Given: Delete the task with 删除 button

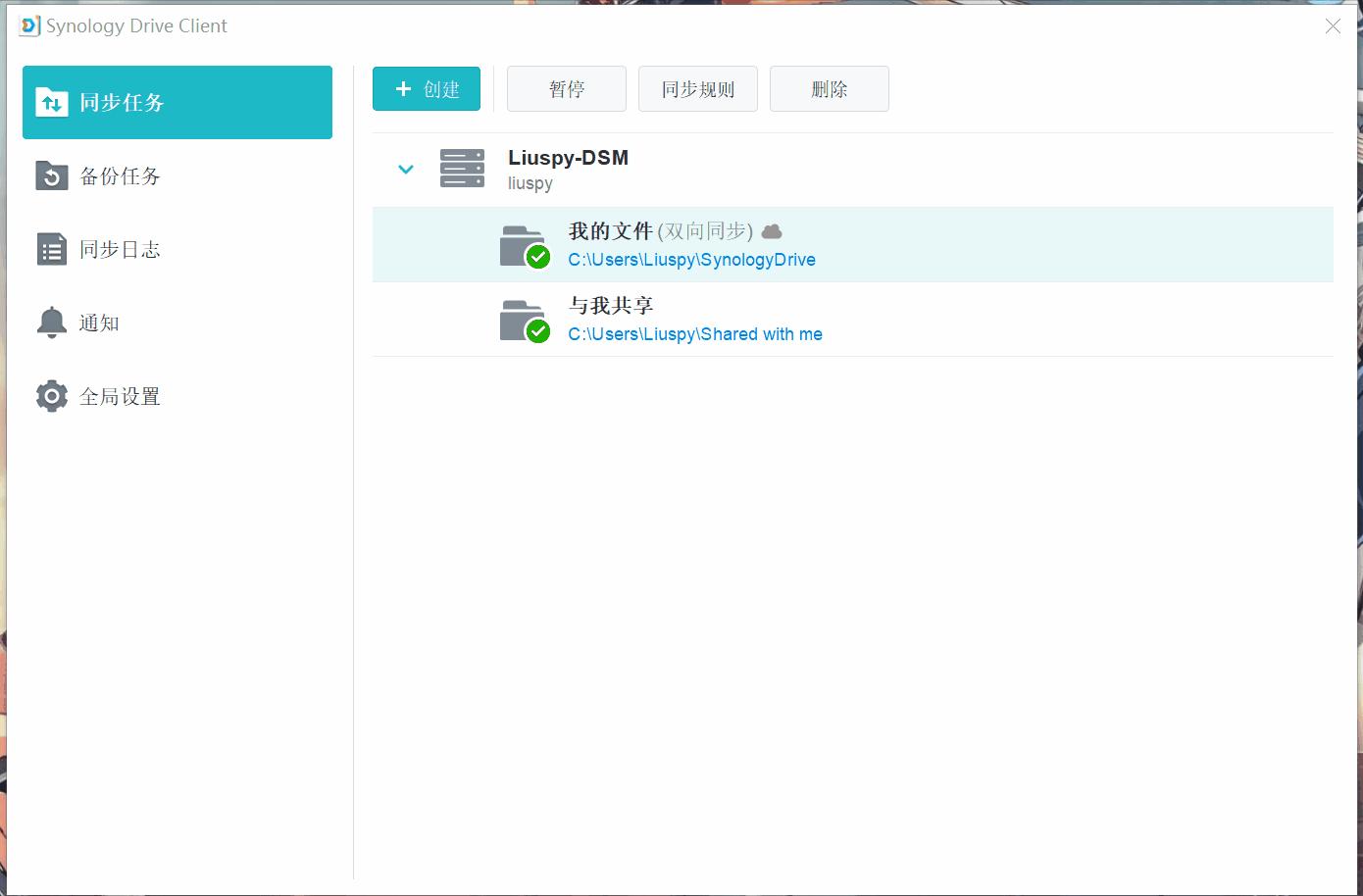Looking at the screenshot, I should 830,89.
